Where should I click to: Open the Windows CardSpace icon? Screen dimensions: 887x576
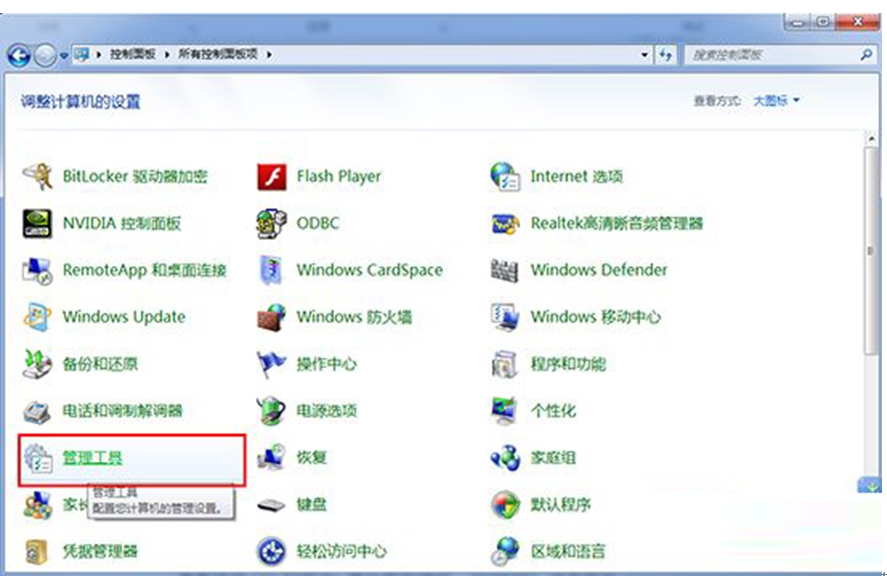(x=272, y=270)
